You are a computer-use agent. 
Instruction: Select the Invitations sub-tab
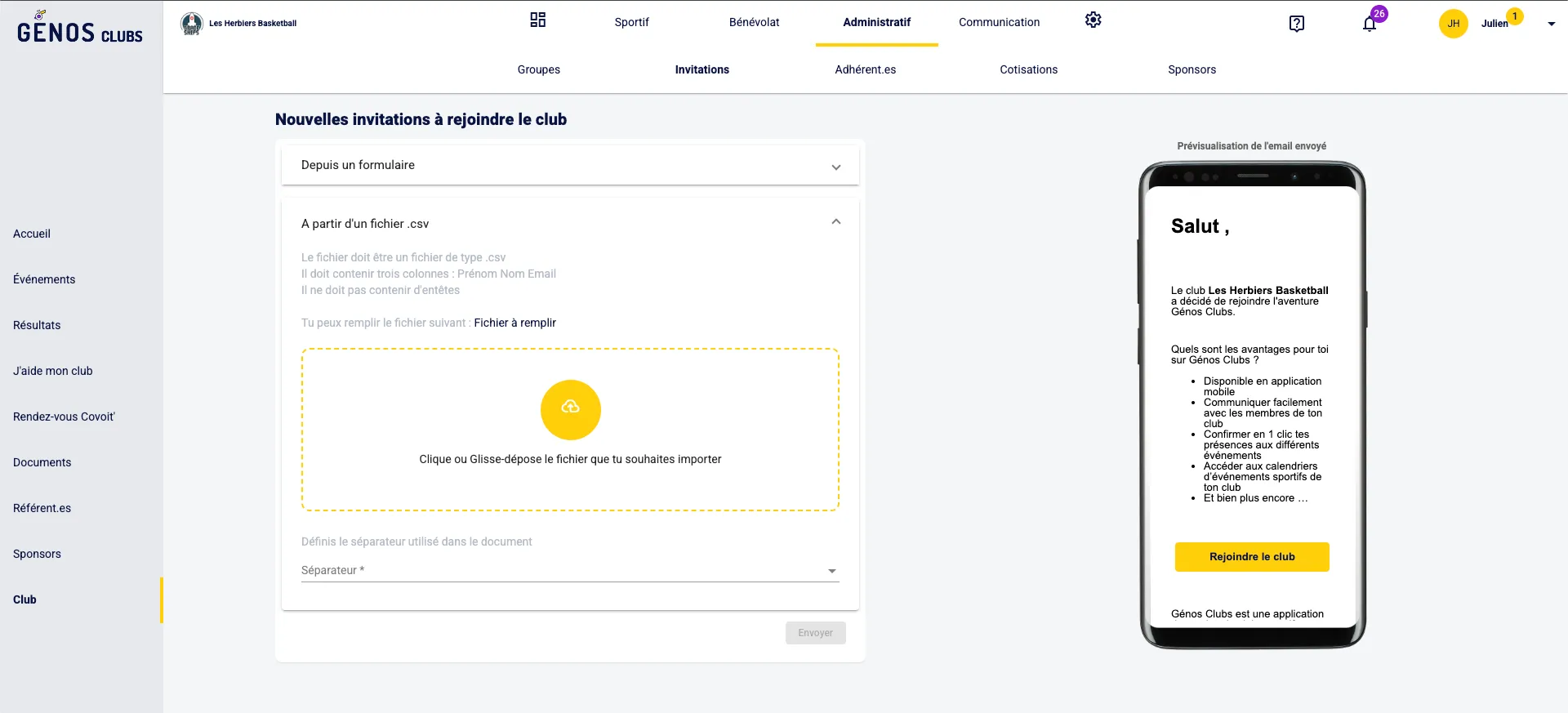(702, 69)
